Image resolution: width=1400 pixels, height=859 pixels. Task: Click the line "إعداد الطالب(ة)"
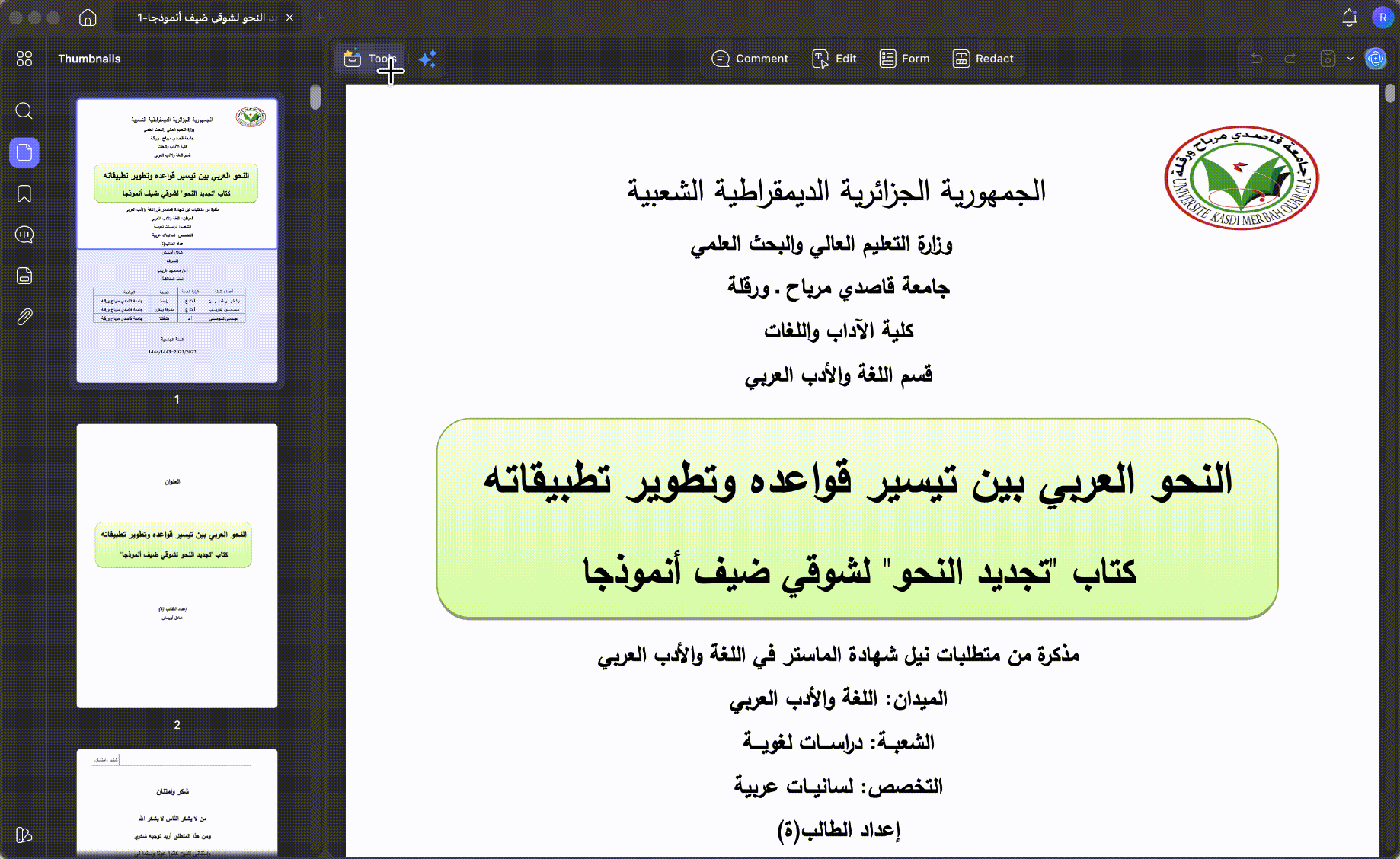839,830
